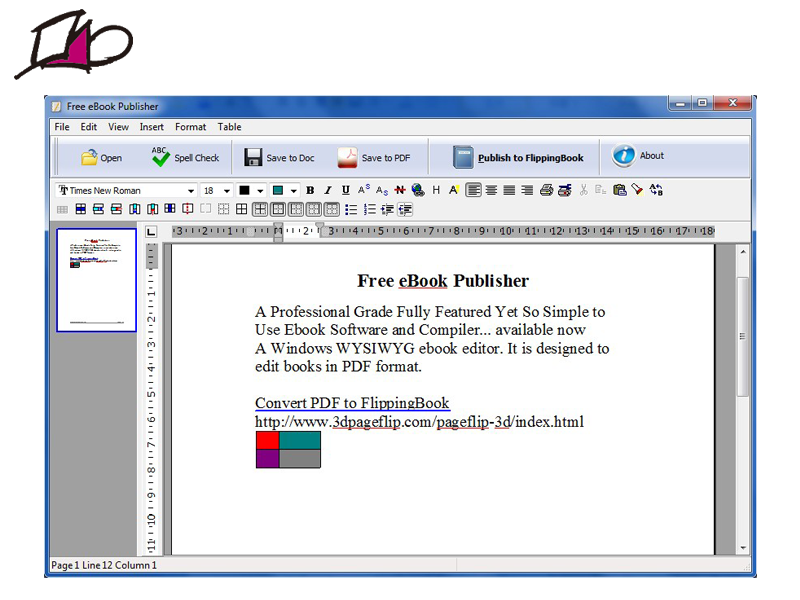Click Convert PDF to FlippingBook link
Viewport: 800px width, 600px height.
pyautogui.click(x=352, y=403)
